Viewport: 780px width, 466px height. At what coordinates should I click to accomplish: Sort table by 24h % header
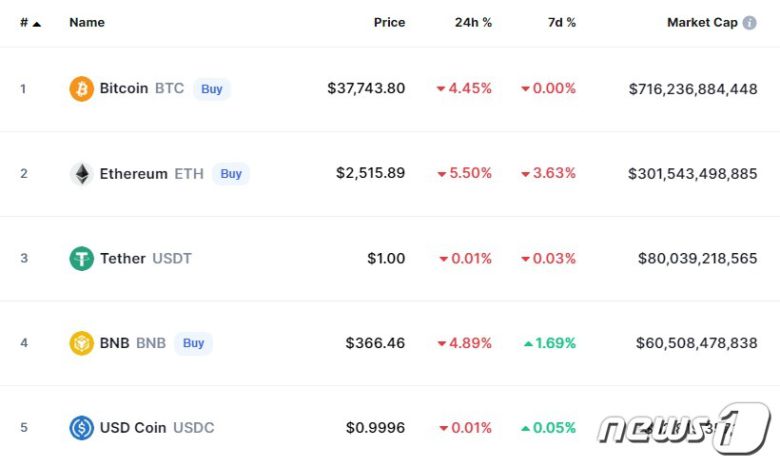(473, 22)
